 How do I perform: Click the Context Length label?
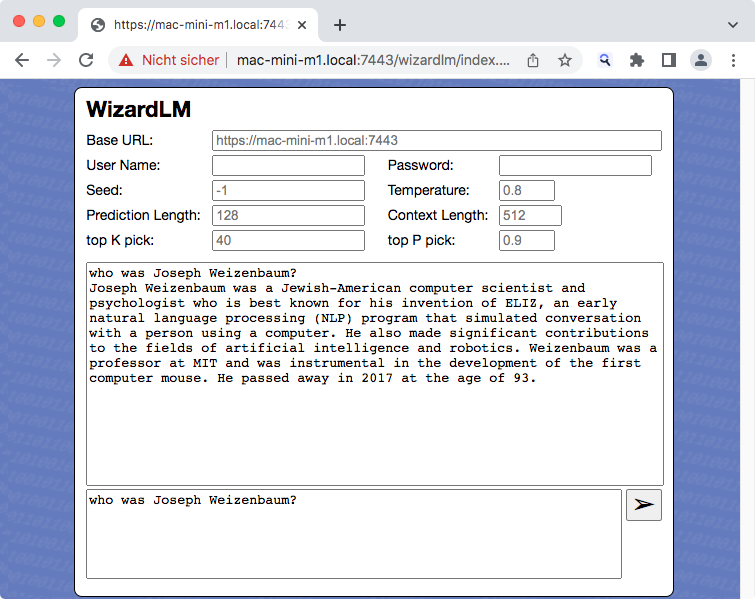[438, 215]
